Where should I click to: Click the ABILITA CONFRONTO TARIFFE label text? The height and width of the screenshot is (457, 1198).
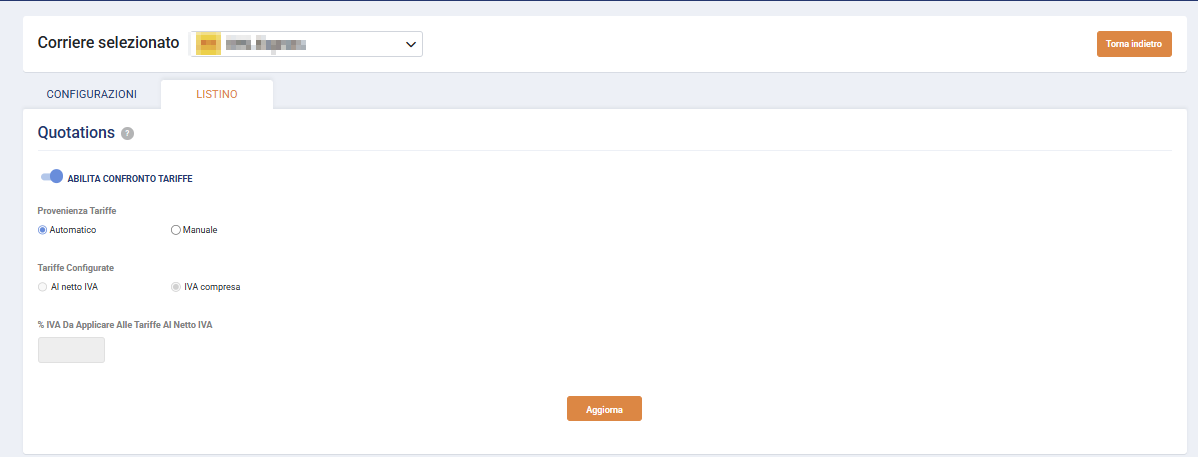click(129, 179)
